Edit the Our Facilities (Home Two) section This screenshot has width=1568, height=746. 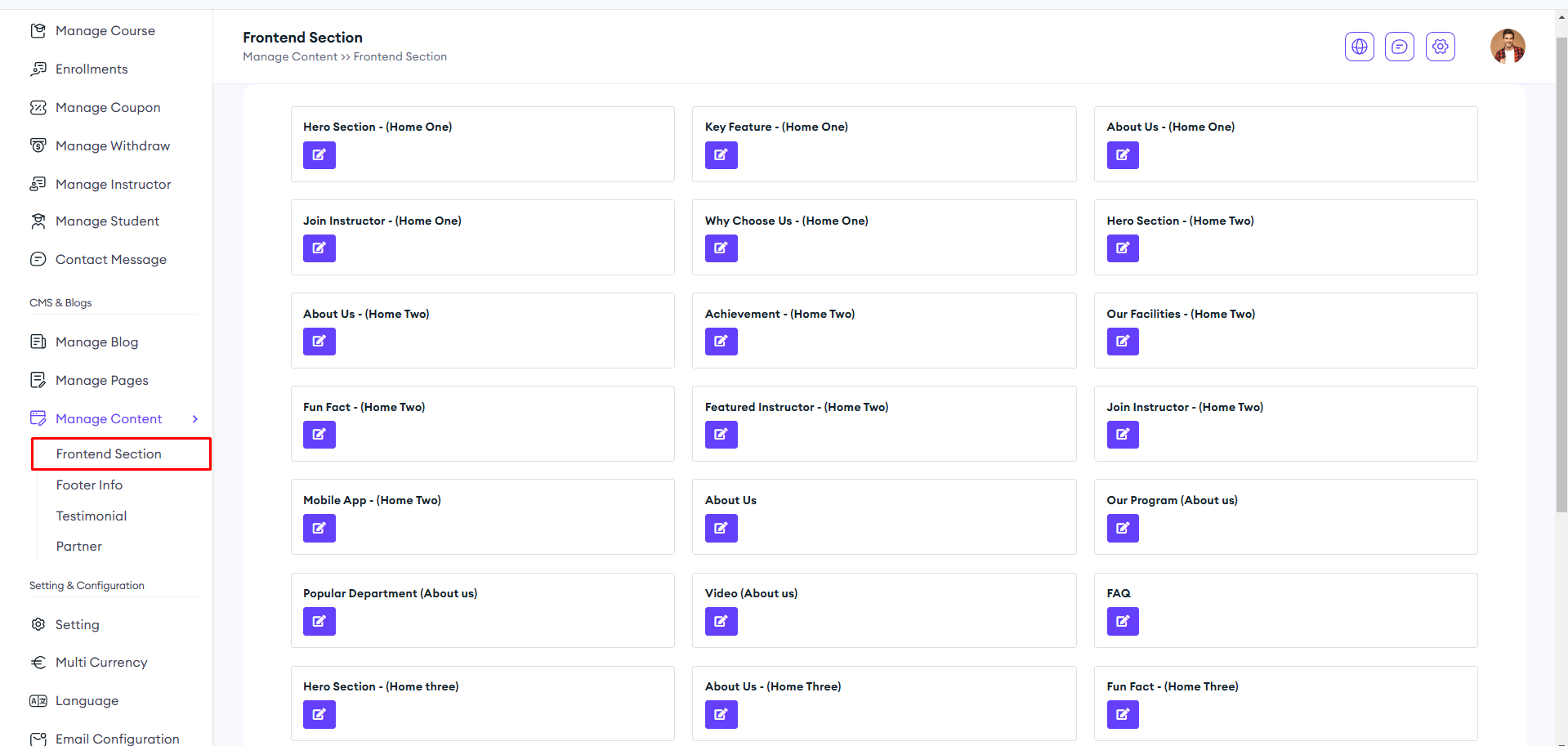click(x=1123, y=342)
